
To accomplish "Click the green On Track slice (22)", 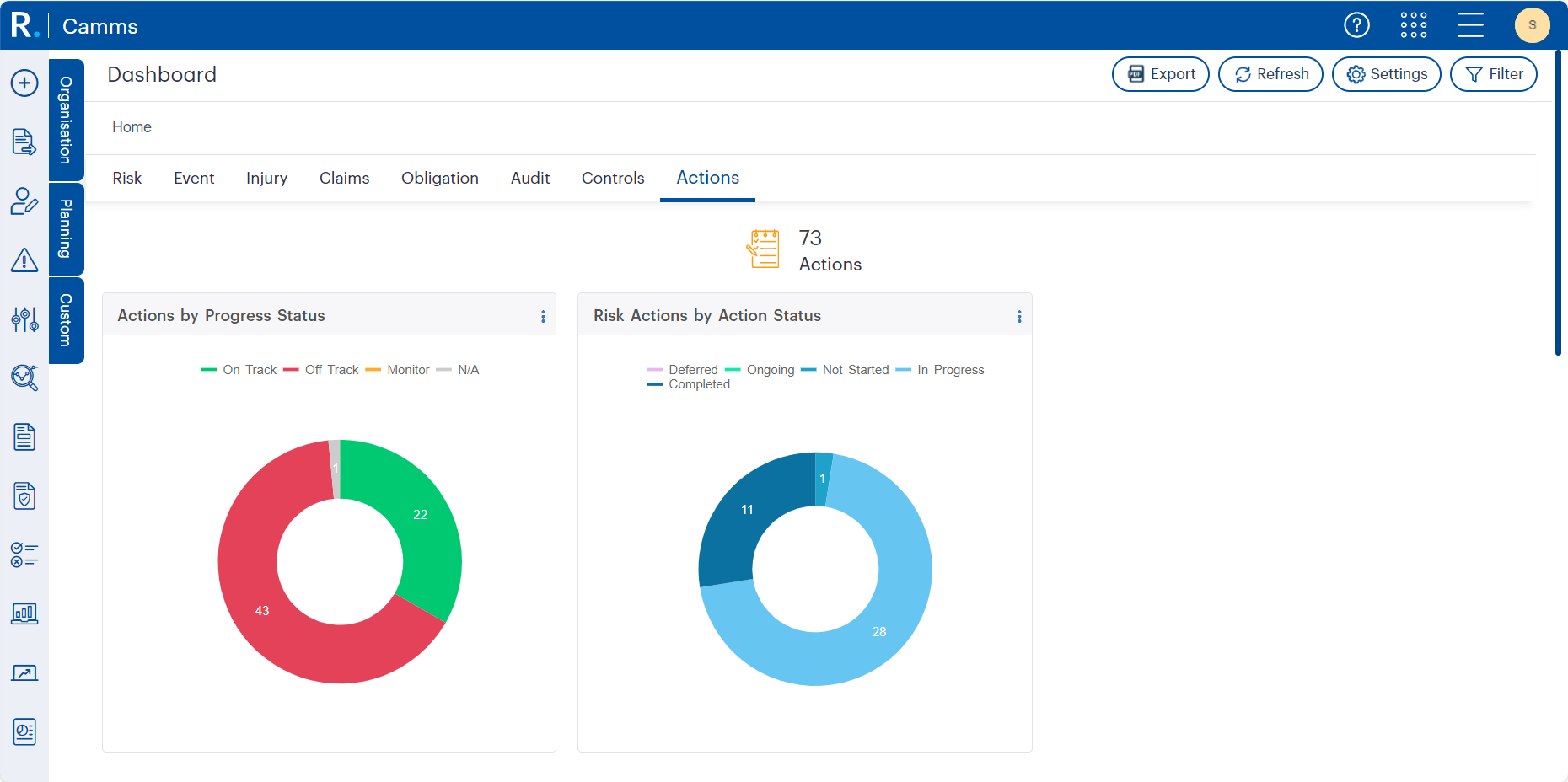I will pyautogui.click(x=420, y=514).
